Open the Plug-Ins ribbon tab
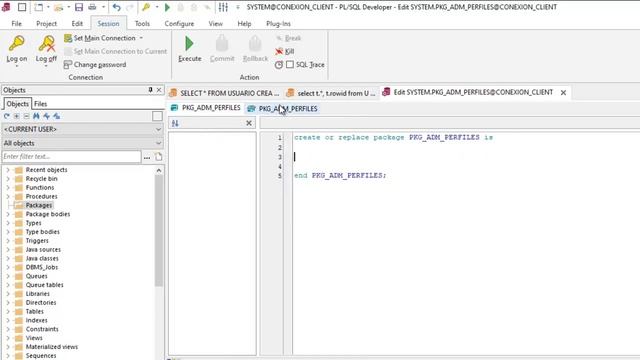640x360 pixels. 278,24
